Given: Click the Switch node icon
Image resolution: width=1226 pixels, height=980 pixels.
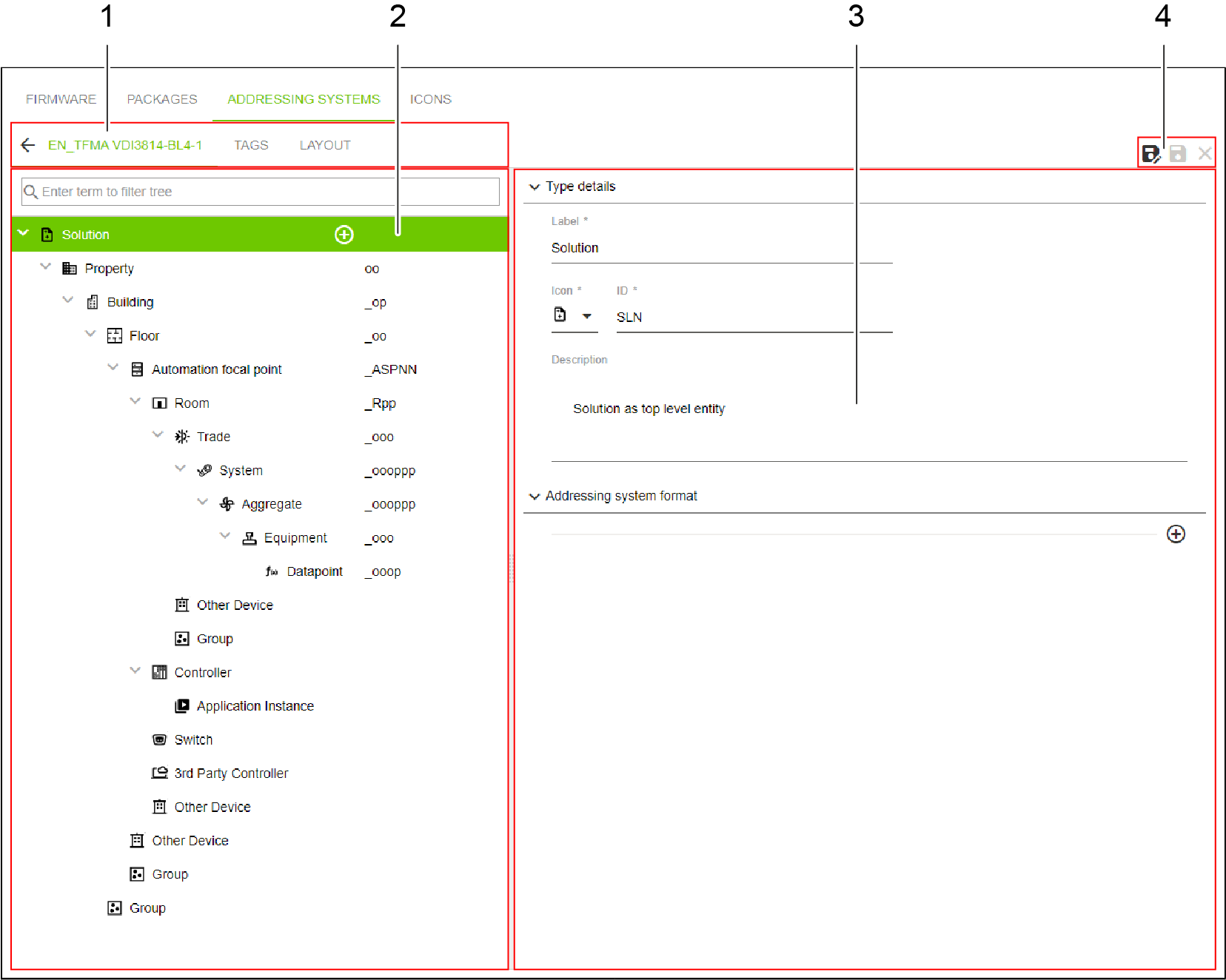Looking at the screenshot, I should click(x=159, y=739).
